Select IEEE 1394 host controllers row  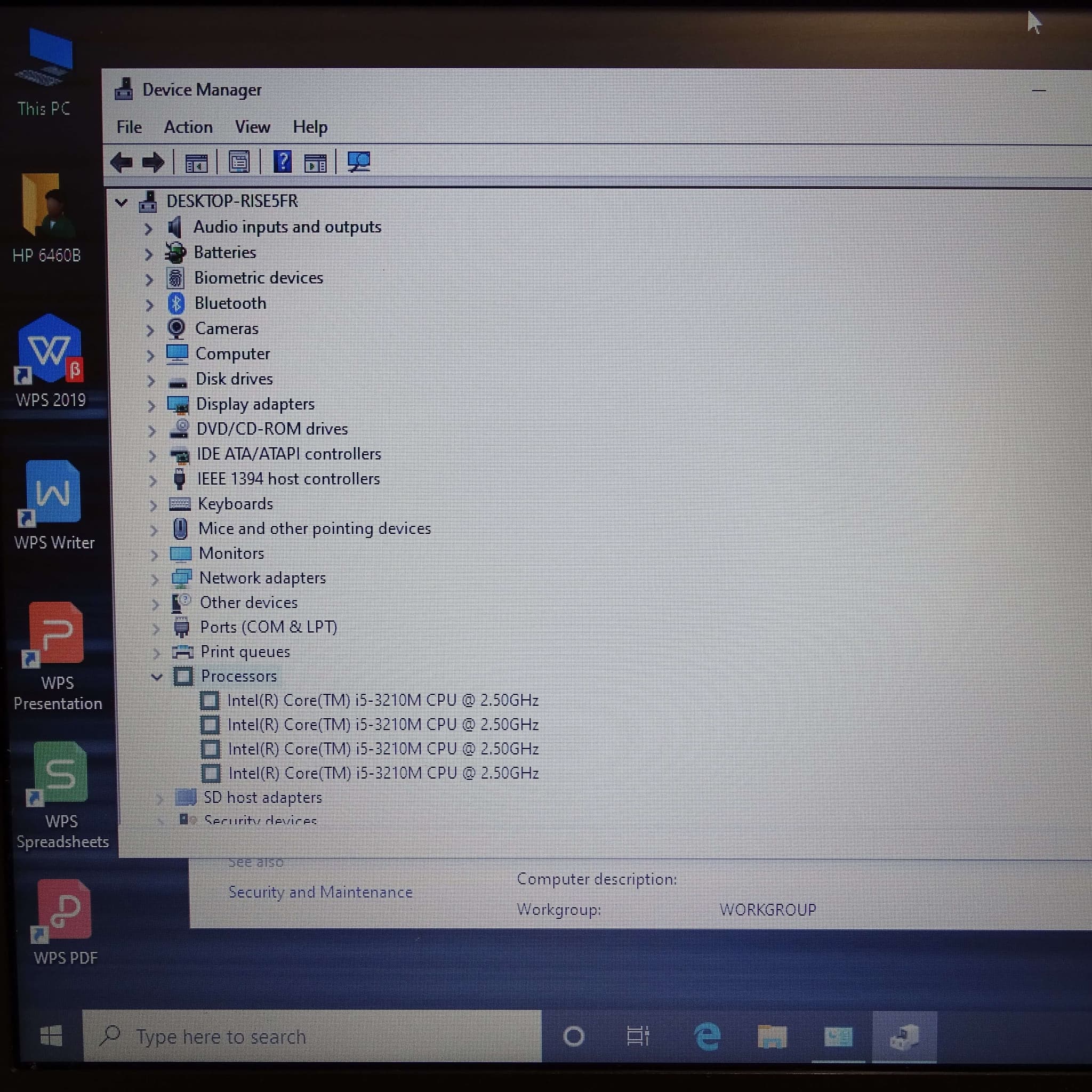[x=288, y=479]
